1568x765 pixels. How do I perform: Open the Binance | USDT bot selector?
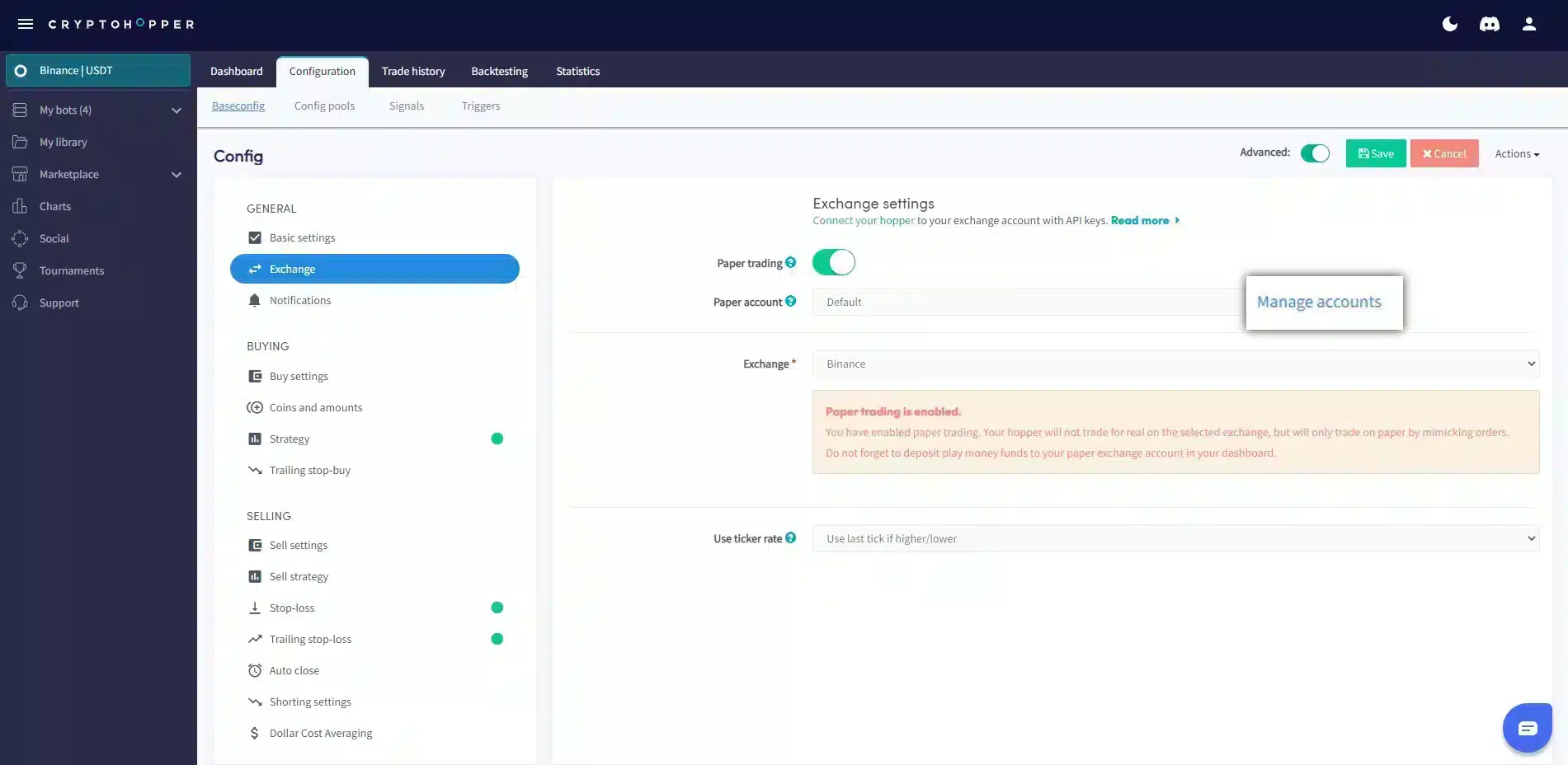click(98, 71)
